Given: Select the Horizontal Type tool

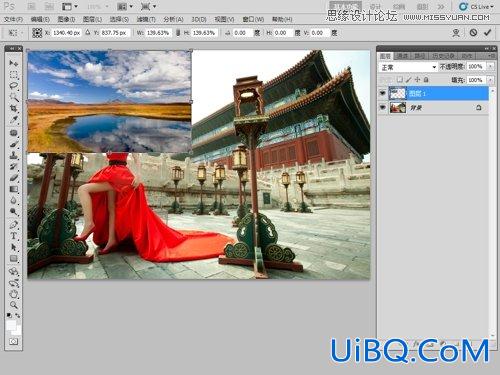Looking at the screenshot, I should point(14,236).
